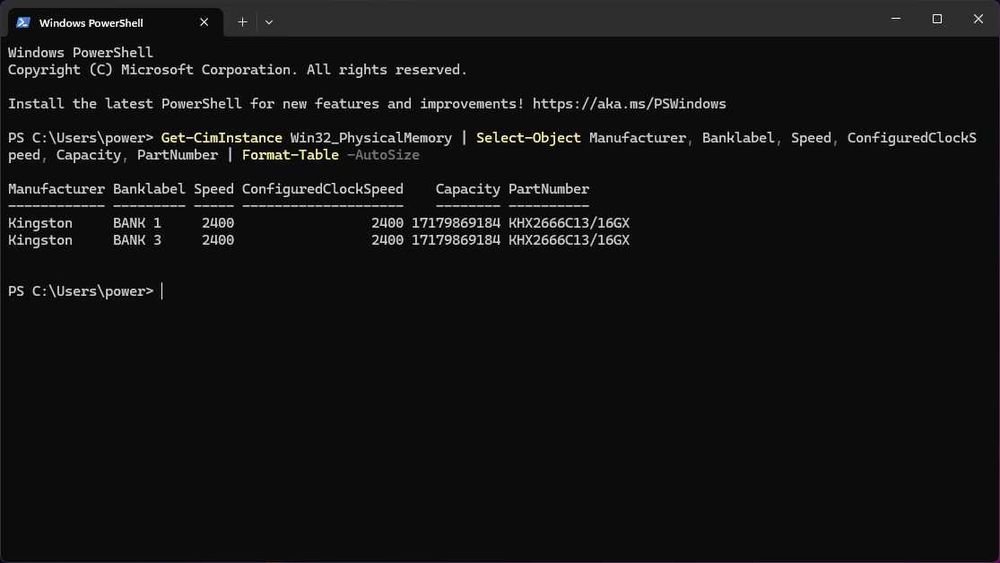Click the BANK 3 value
The width and height of the screenshot is (1000, 563).
point(137,240)
